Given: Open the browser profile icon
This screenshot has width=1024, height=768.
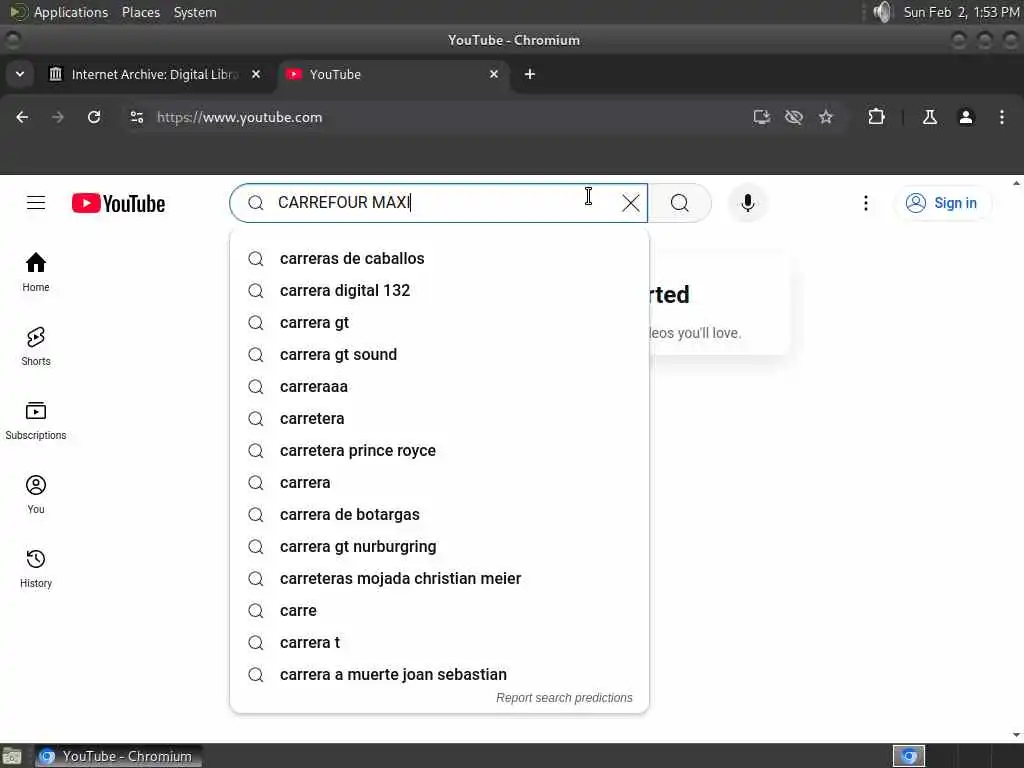Looking at the screenshot, I should (966, 117).
